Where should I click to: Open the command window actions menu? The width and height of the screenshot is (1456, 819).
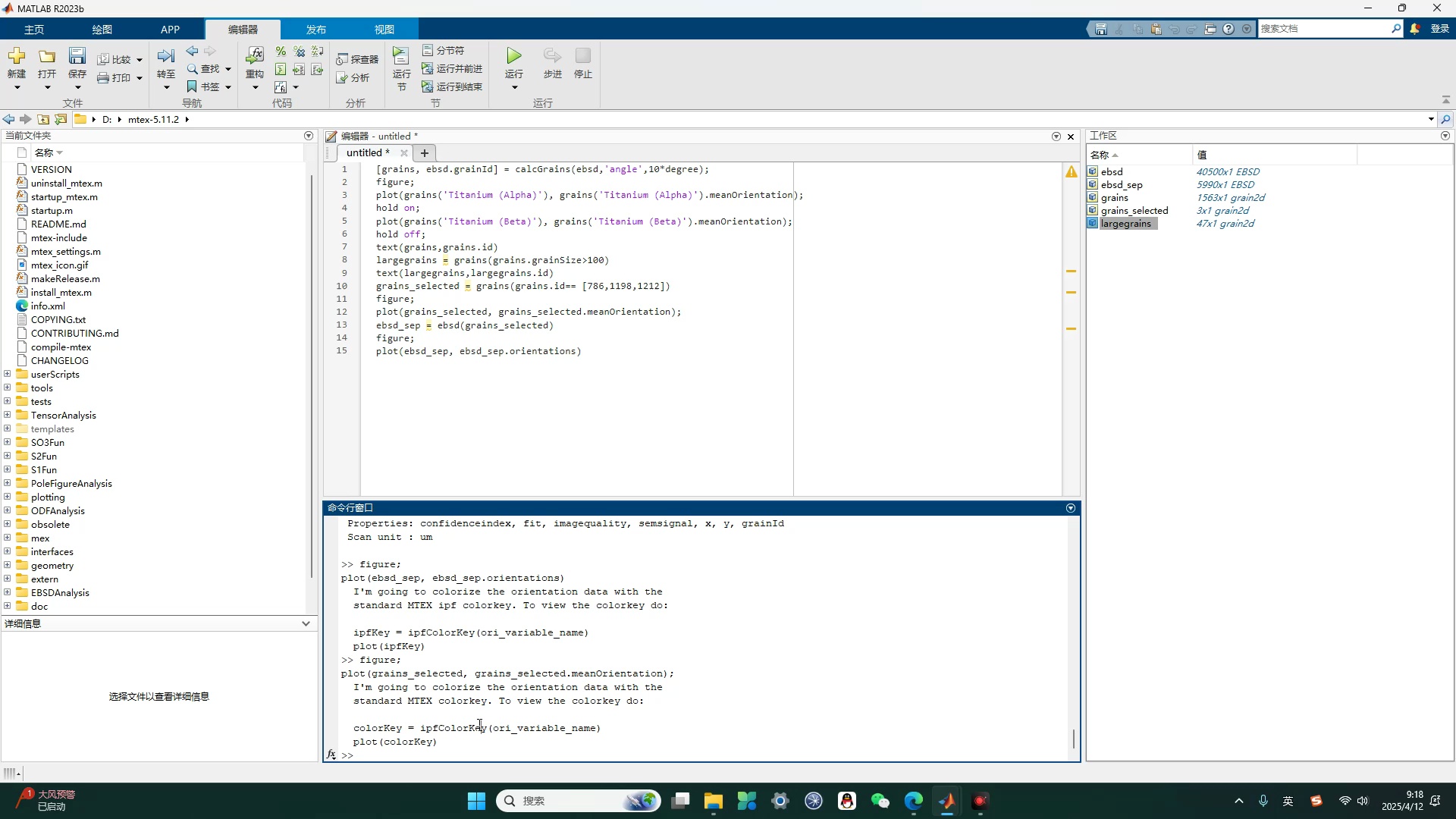pos(1071,508)
